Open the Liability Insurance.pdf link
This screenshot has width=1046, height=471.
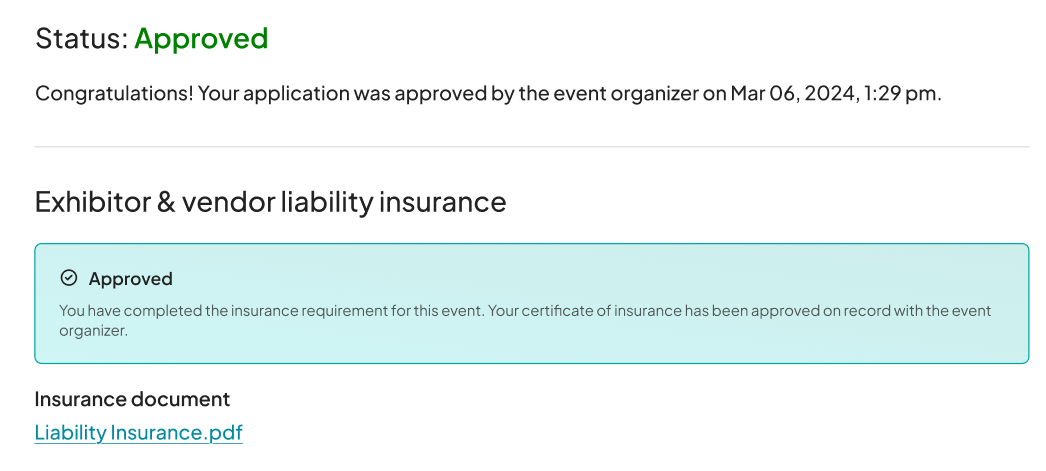click(138, 433)
